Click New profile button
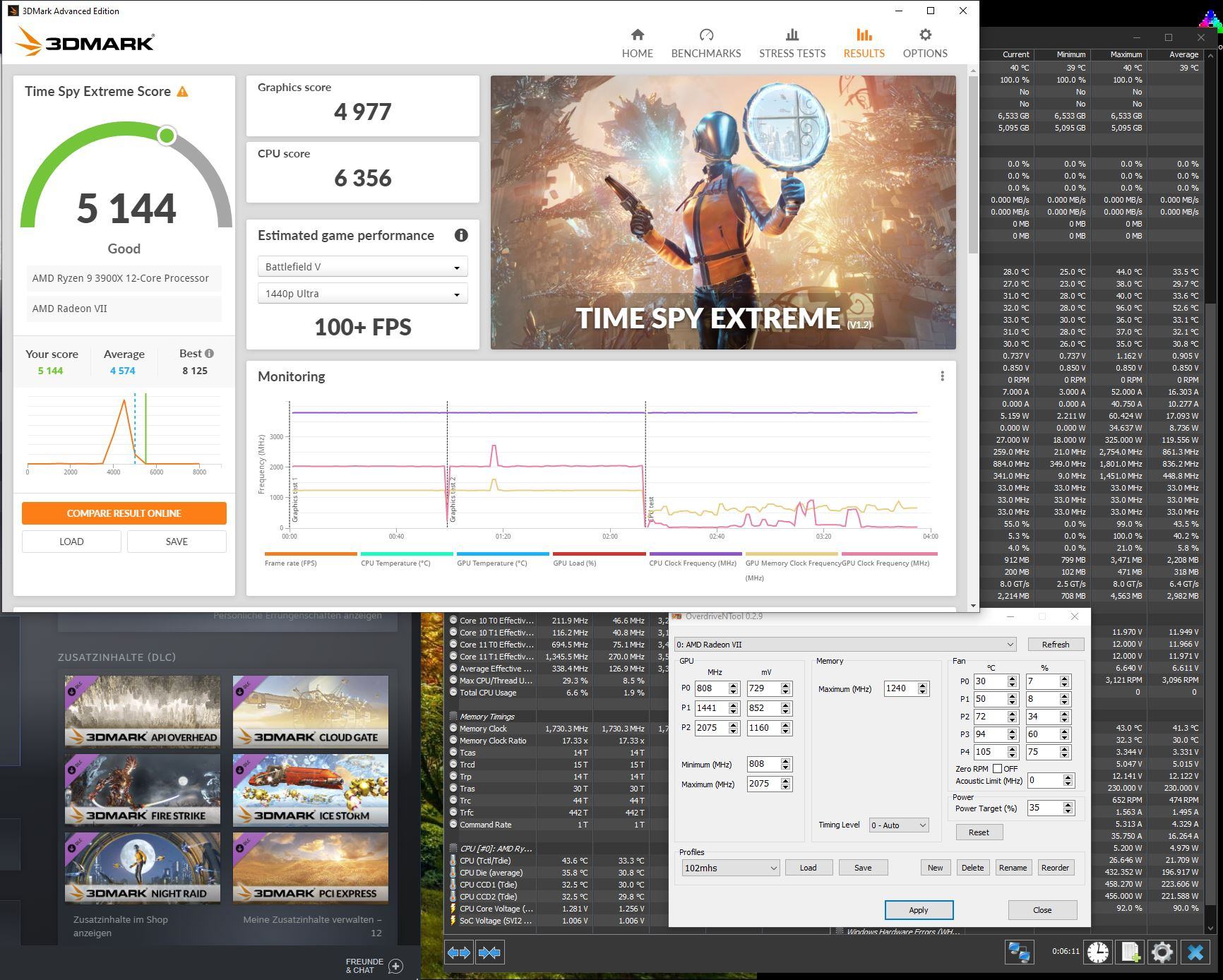1223x980 pixels. click(936, 868)
